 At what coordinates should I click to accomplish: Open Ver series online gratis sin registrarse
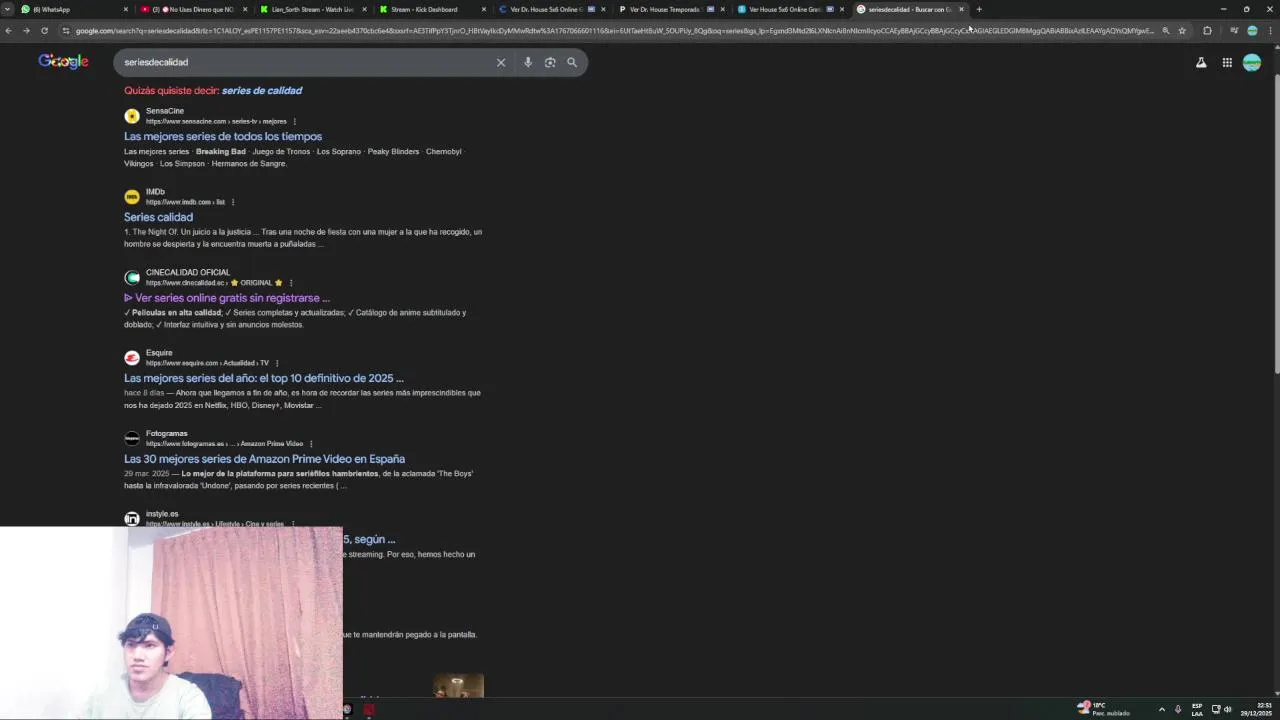pyautogui.click(x=227, y=298)
